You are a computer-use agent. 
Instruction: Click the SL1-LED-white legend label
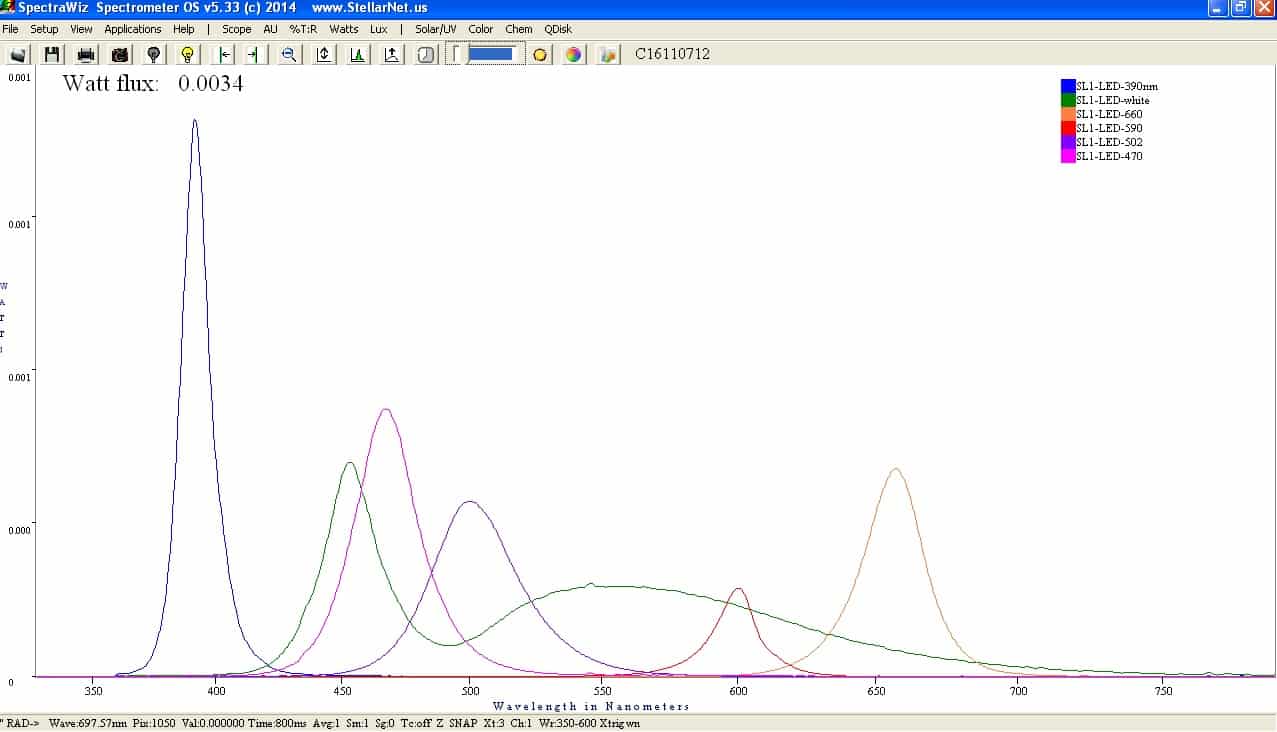1113,100
